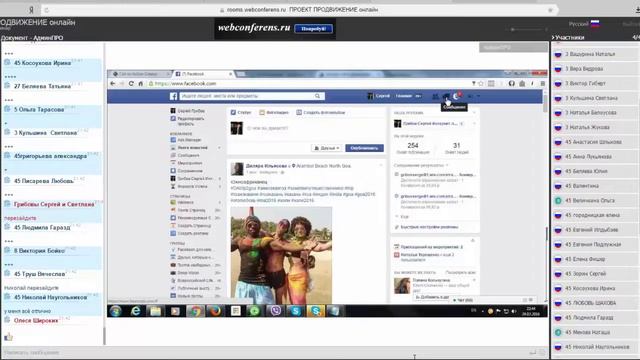Click the Try button on webconferens banner

click(313, 29)
